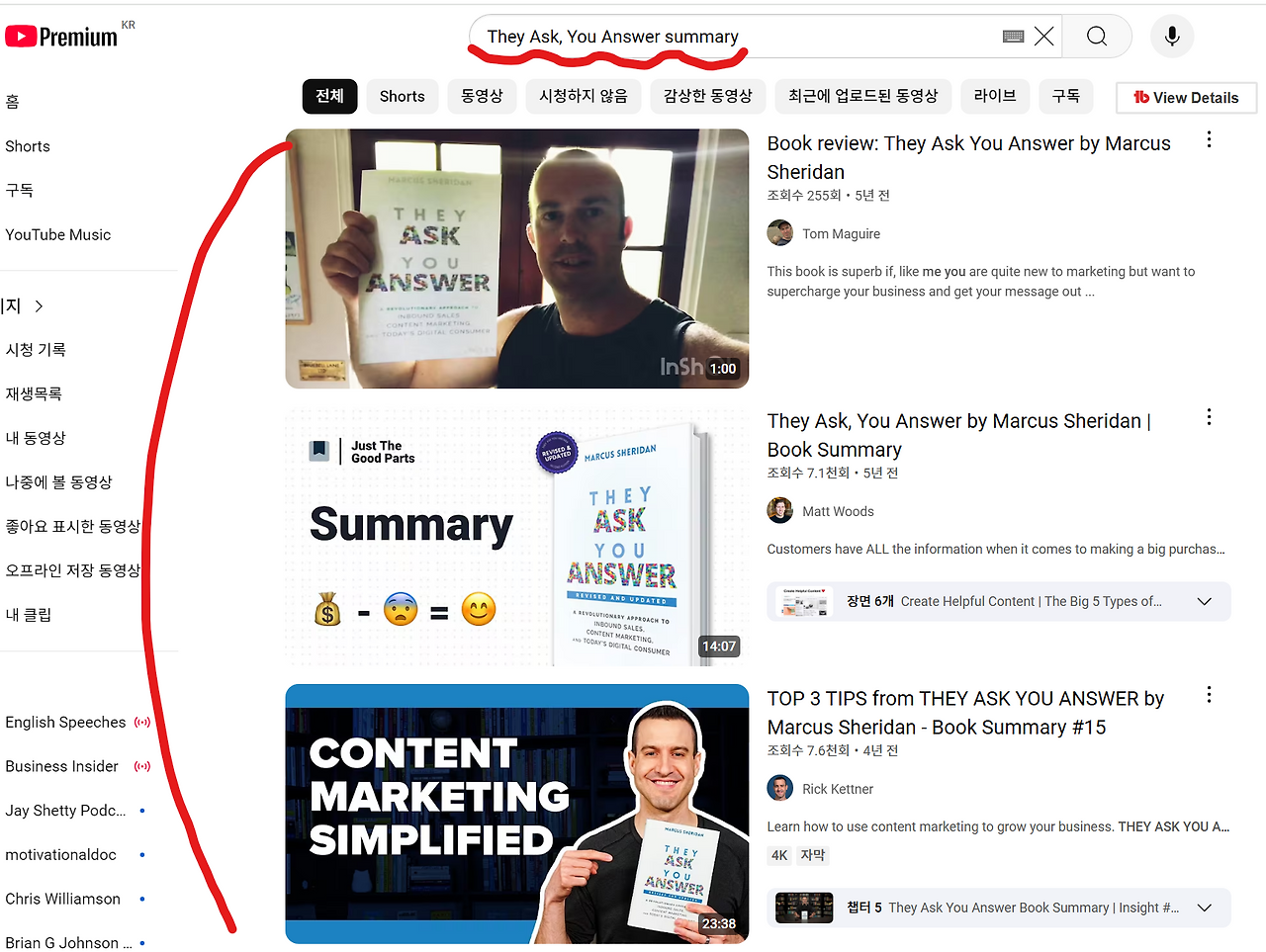
Task: Click the View Details button
Action: pos(1186,97)
